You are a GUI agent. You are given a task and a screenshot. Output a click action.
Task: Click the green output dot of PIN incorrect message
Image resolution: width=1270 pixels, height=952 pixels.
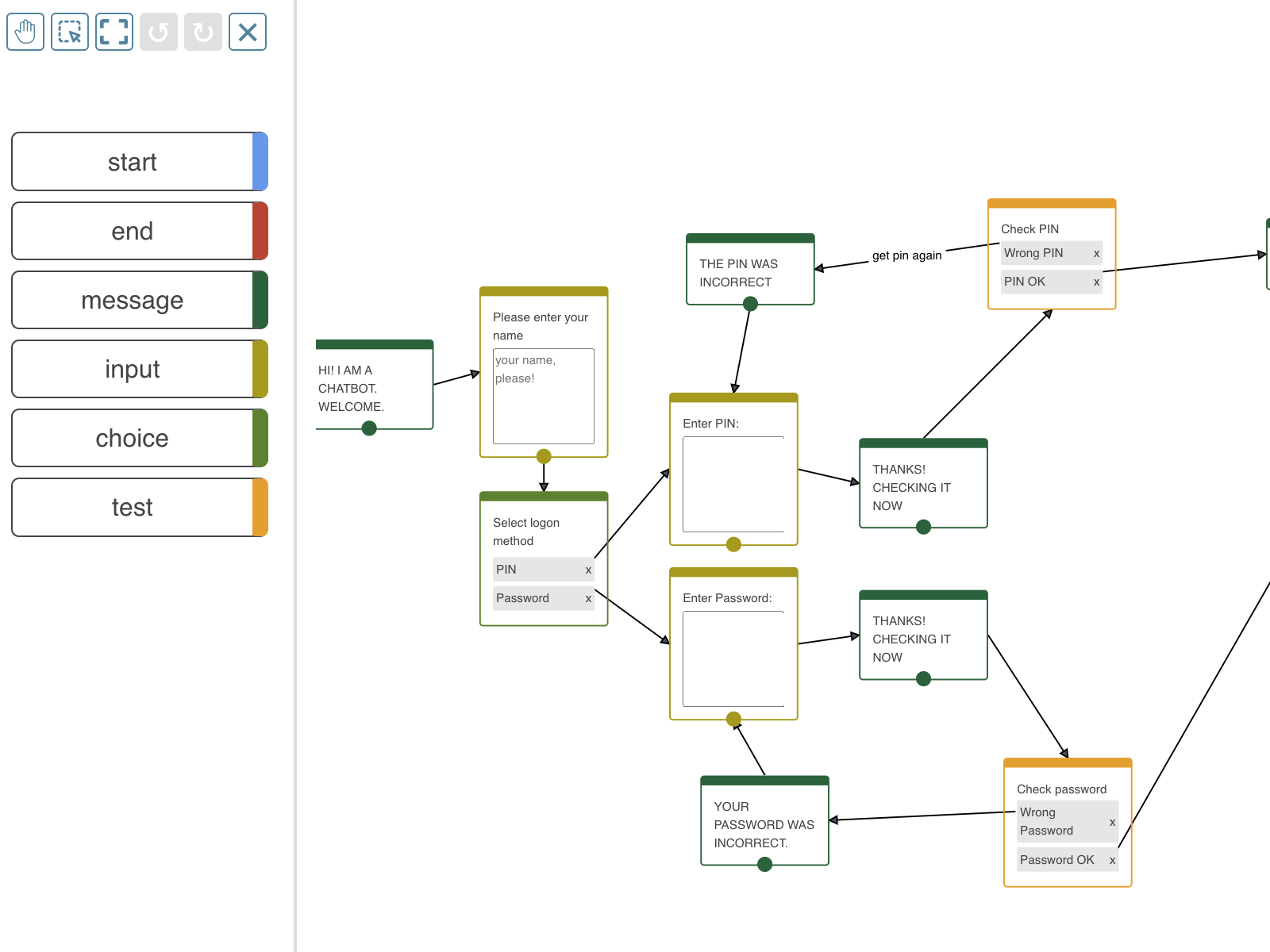click(749, 302)
